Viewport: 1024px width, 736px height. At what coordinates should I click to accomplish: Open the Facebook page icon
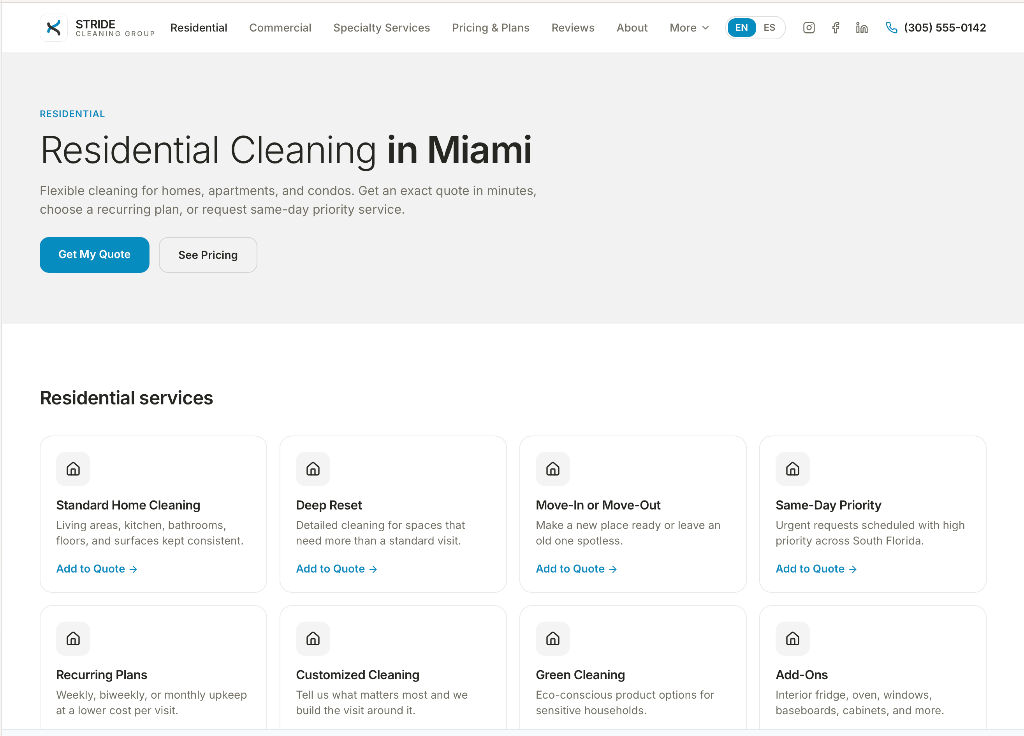coord(835,27)
